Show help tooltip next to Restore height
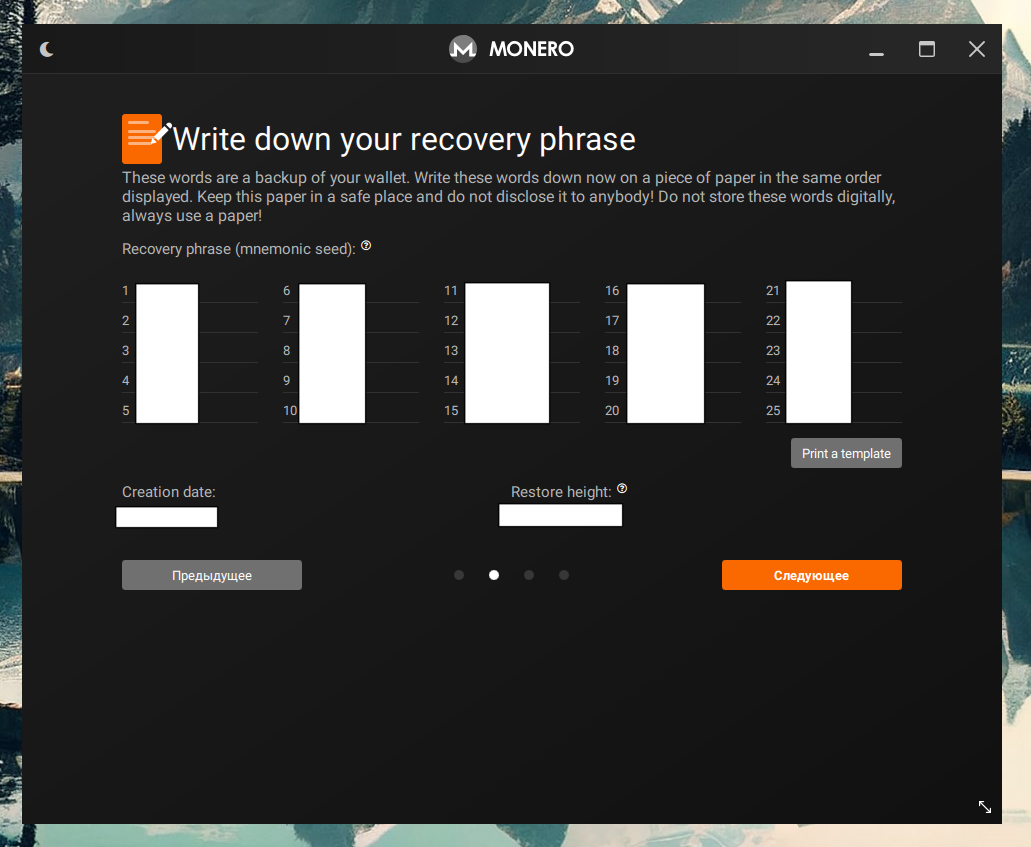1031x847 pixels. [x=622, y=489]
